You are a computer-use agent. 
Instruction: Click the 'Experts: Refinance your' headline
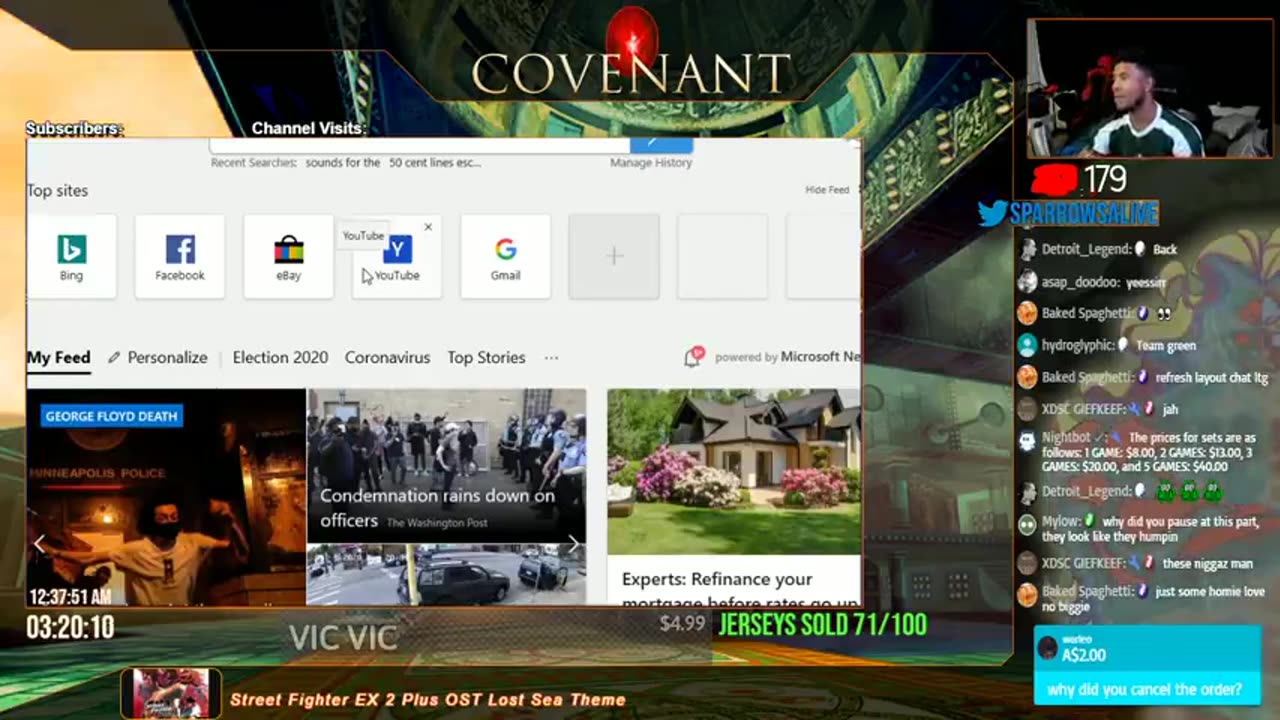(717, 579)
